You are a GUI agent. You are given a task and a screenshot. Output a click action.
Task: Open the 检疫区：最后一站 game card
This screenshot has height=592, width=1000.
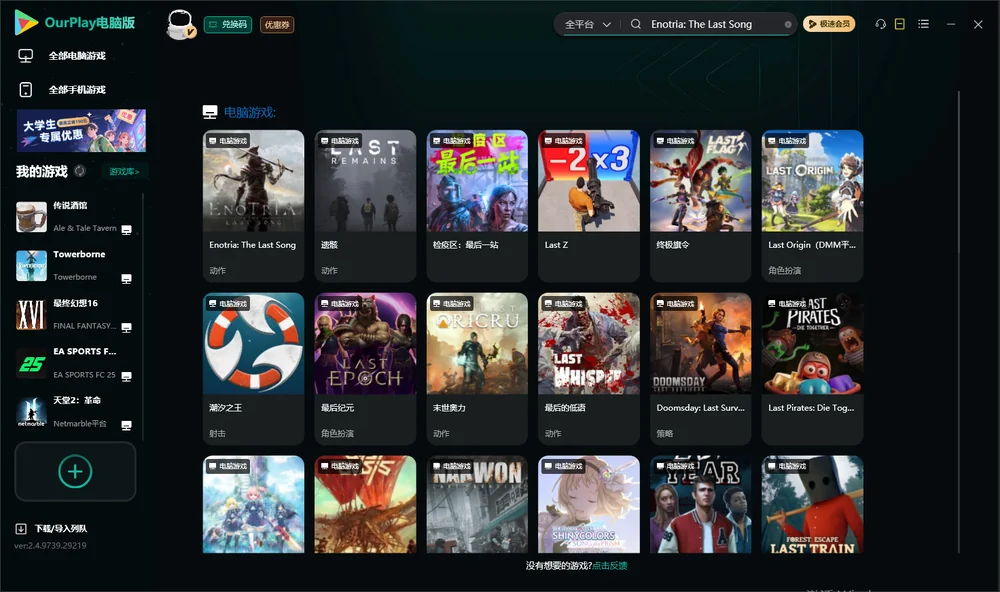pyautogui.click(x=477, y=205)
